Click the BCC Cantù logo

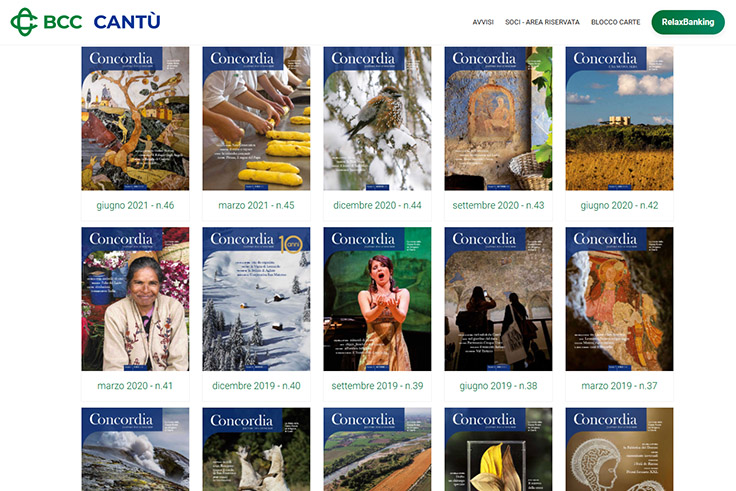[85, 22]
